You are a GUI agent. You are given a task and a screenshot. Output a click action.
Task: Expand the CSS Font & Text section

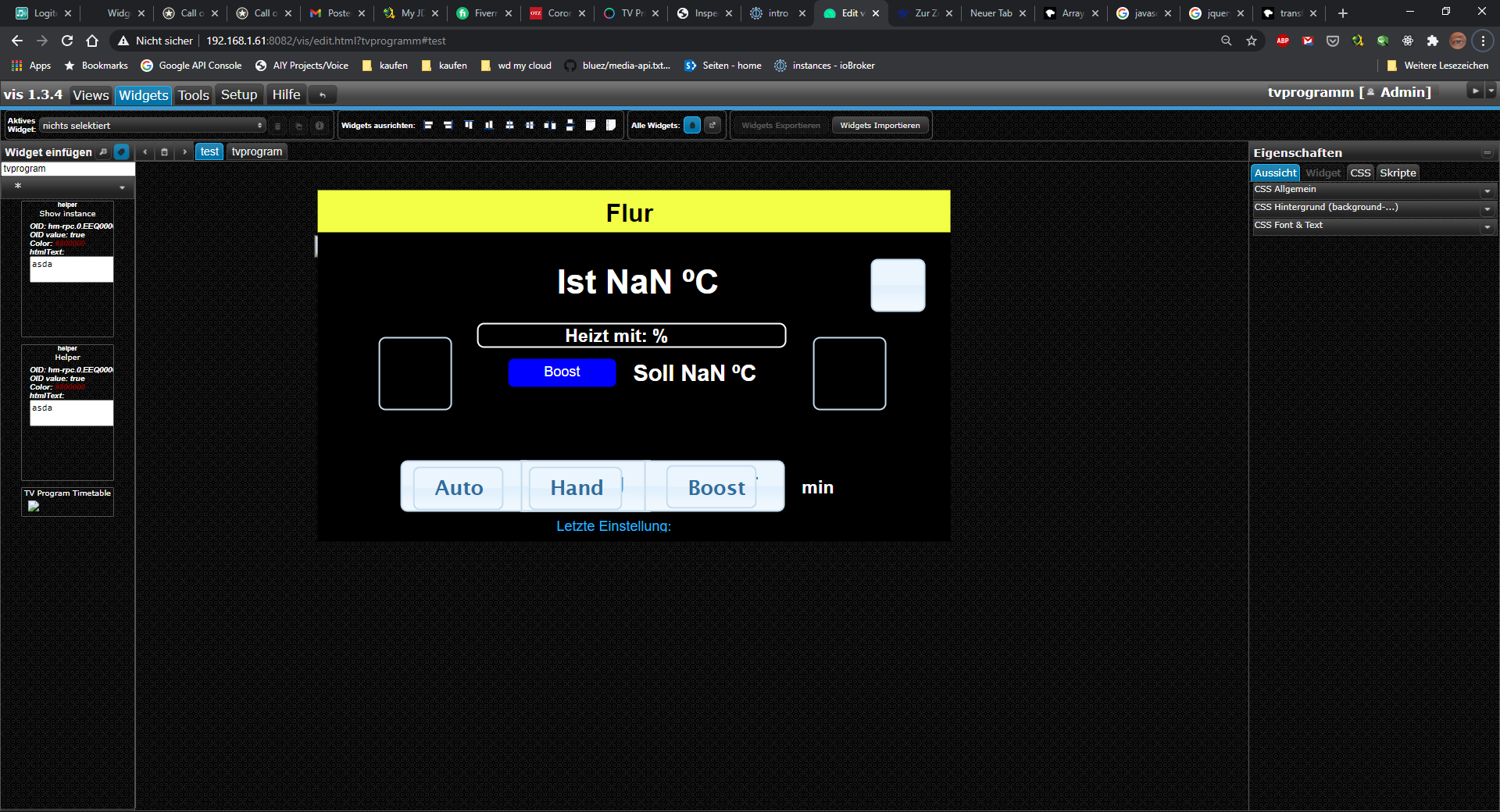1373,226
